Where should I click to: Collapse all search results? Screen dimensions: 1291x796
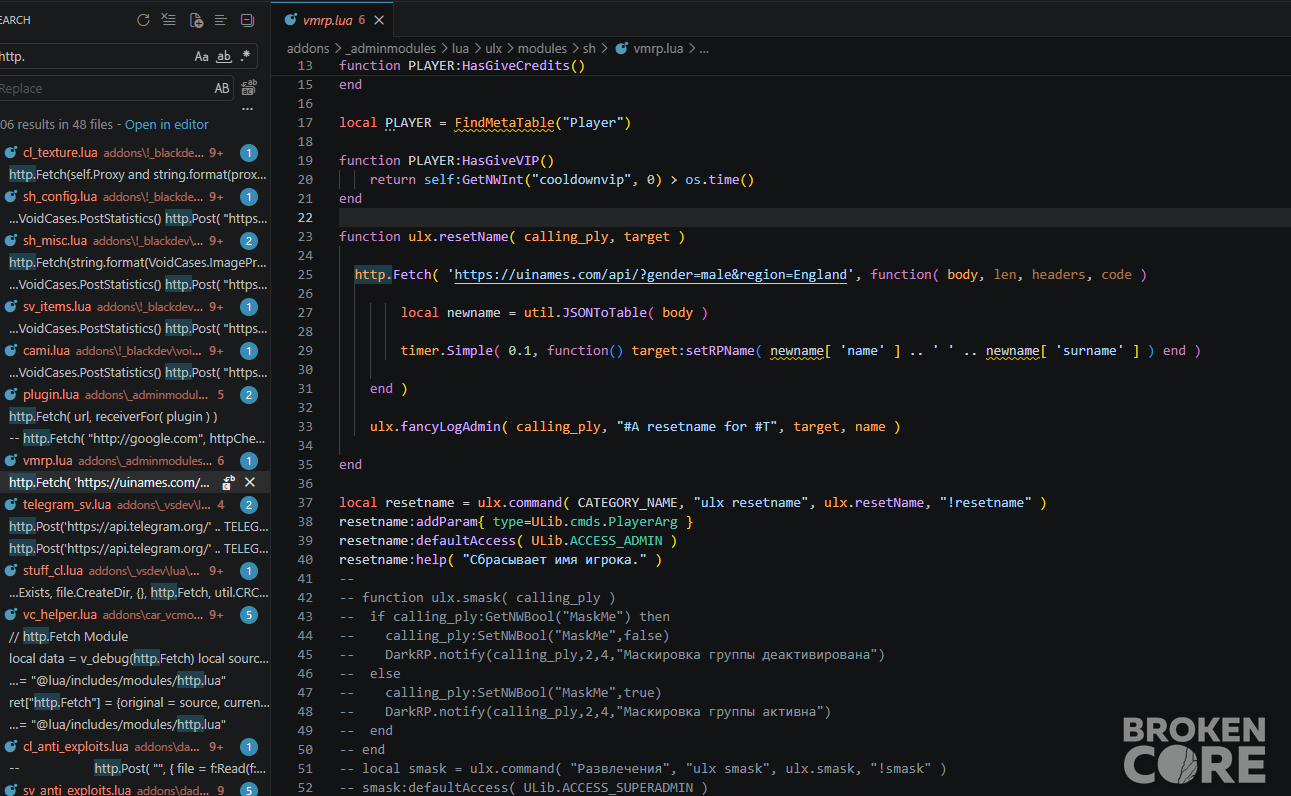[x=248, y=19]
